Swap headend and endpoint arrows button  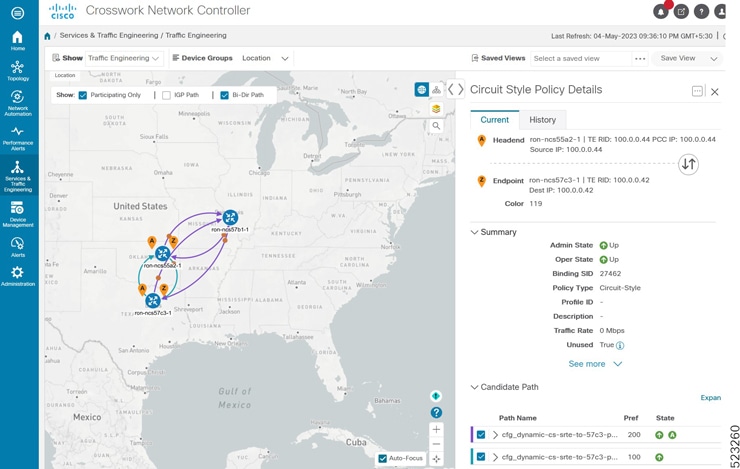tap(689, 164)
